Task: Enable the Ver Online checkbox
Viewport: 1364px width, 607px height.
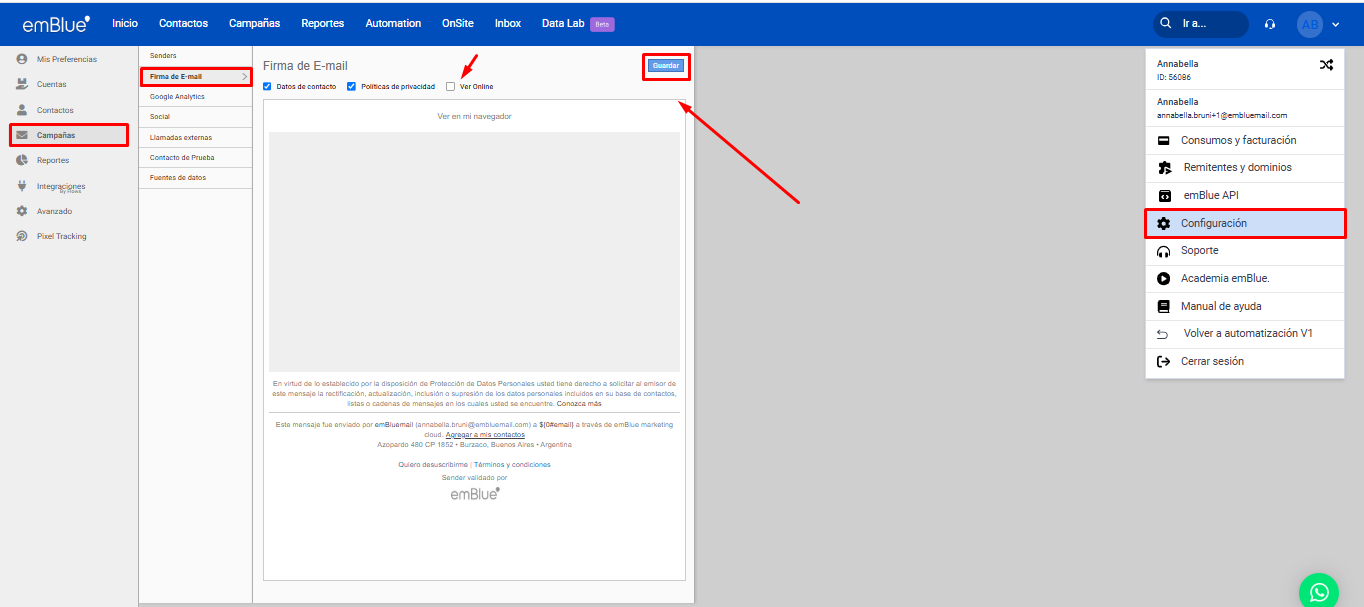Action: (450, 87)
